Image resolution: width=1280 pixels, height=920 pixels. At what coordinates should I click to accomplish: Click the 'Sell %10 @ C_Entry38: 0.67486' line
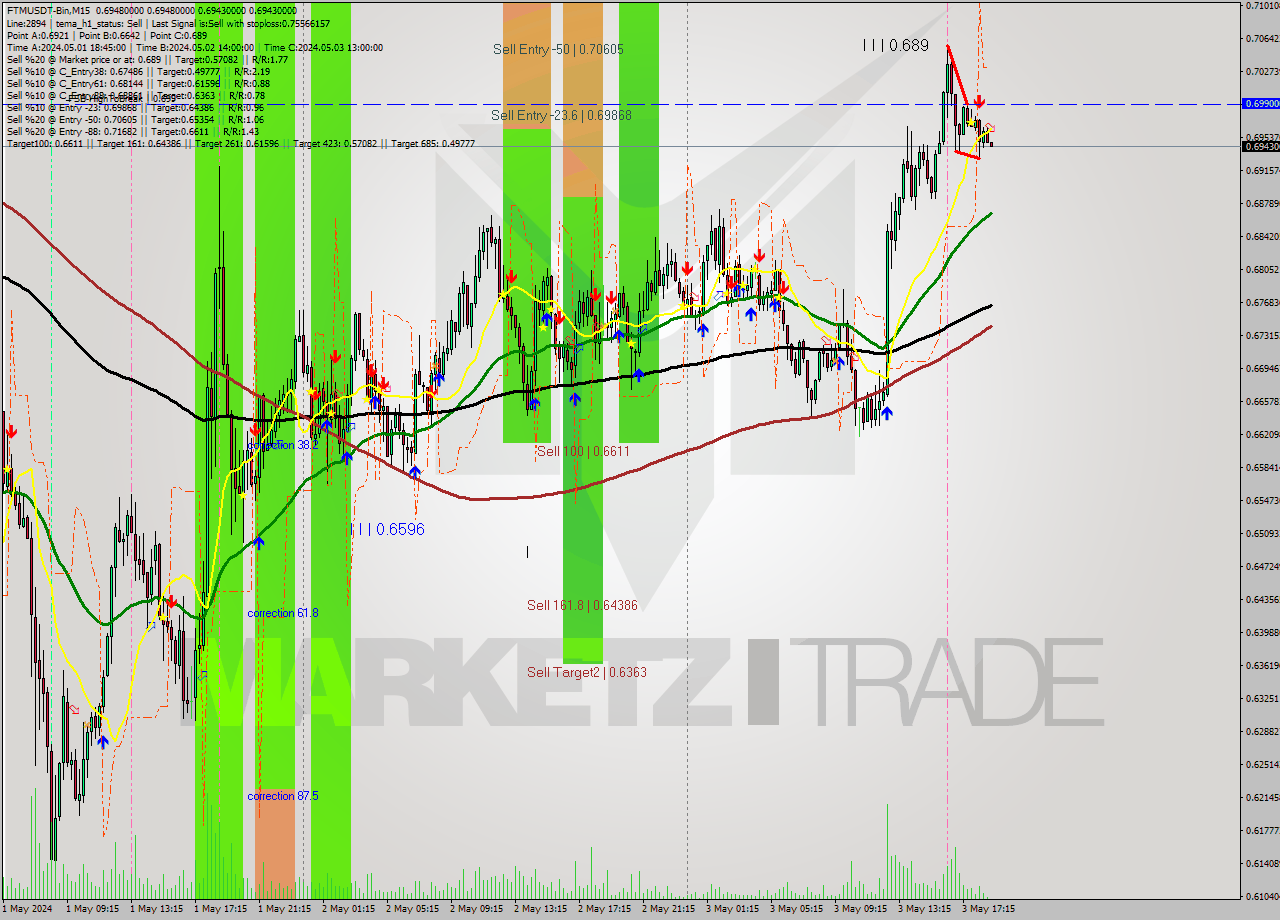tap(138, 71)
